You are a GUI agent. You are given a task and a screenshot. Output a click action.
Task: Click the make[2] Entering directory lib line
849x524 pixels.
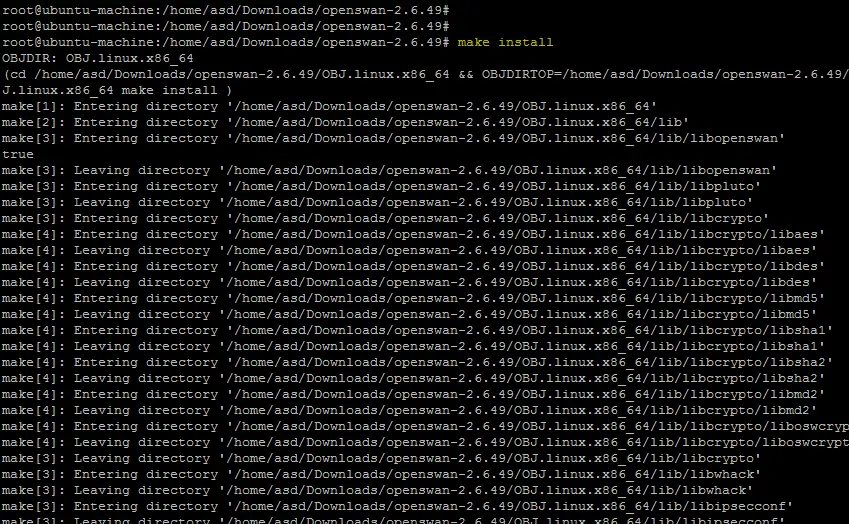point(345,122)
